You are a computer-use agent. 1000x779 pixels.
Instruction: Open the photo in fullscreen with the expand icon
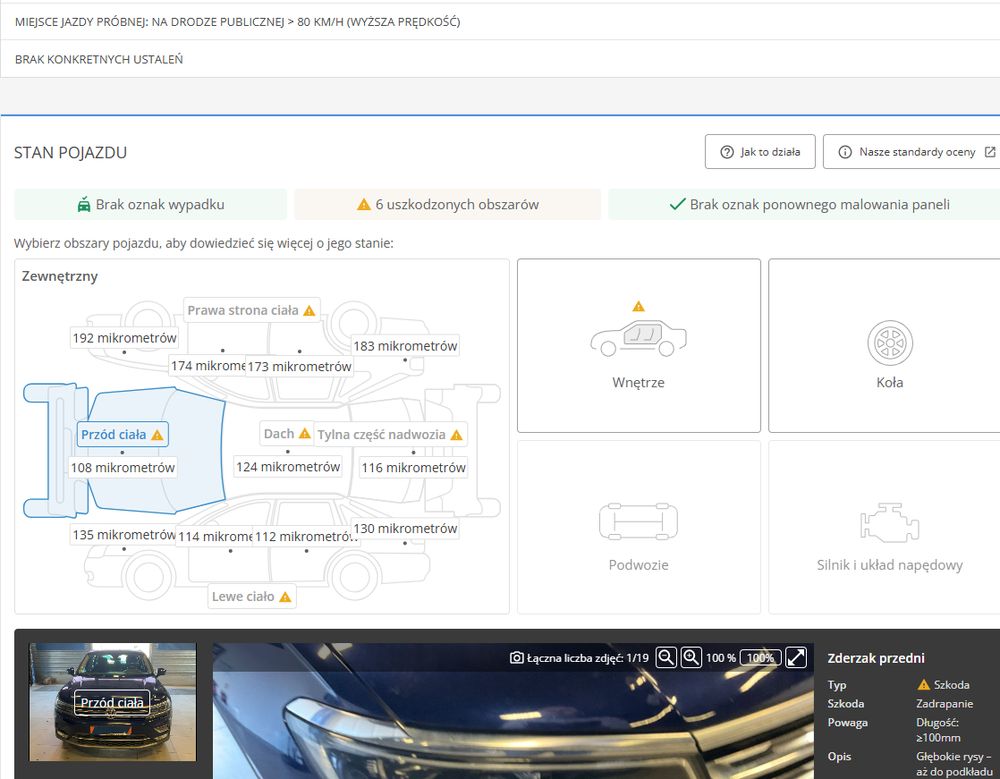(796, 657)
